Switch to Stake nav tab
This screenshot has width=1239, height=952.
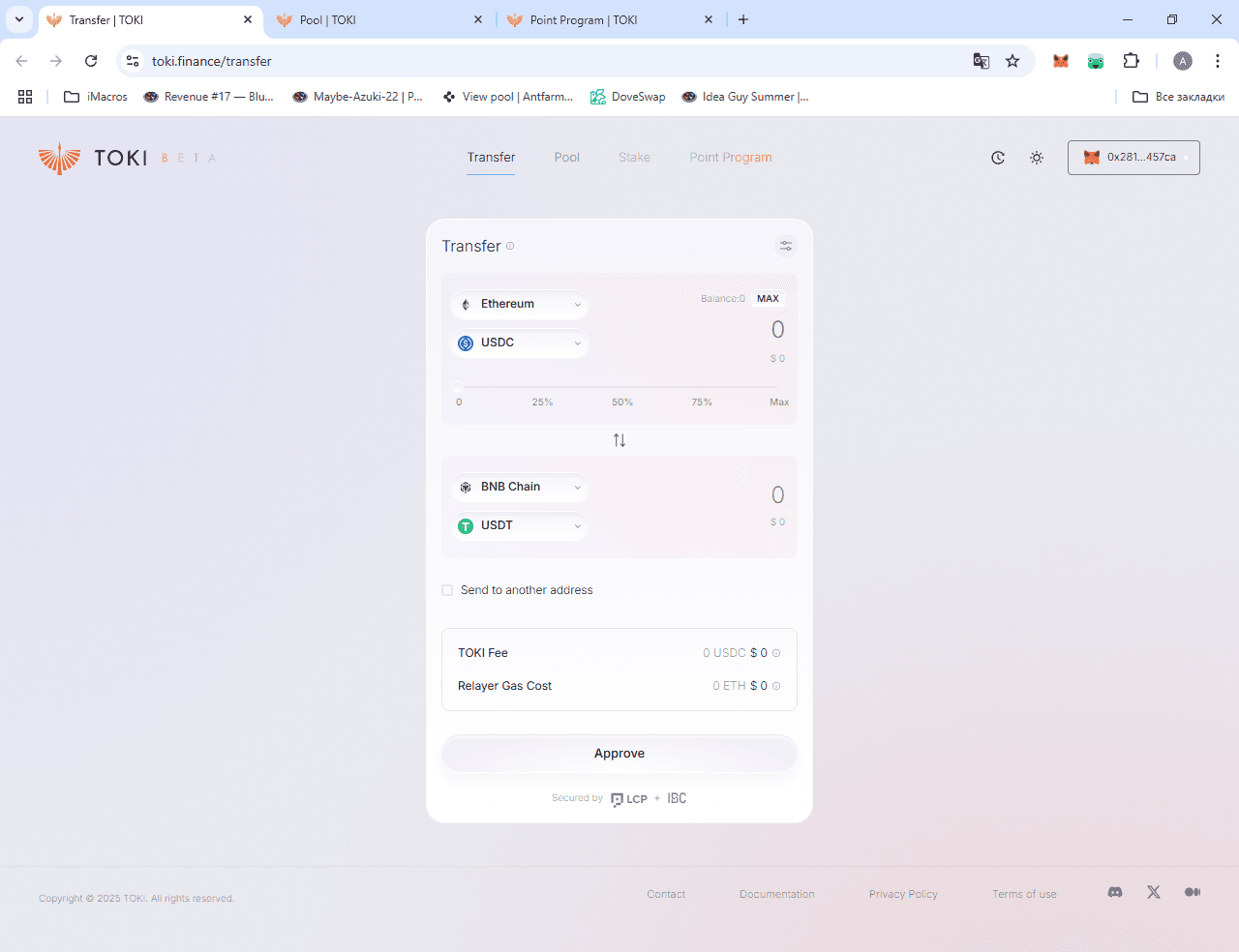click(635, 158)
